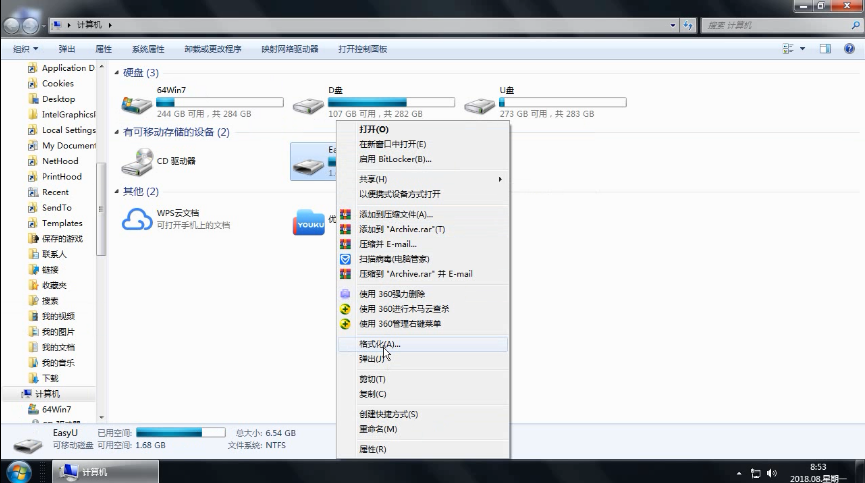
Task: Click 映射网络驱动器 toolbar button
Action: pyautogui.click(x=290, y=49)
